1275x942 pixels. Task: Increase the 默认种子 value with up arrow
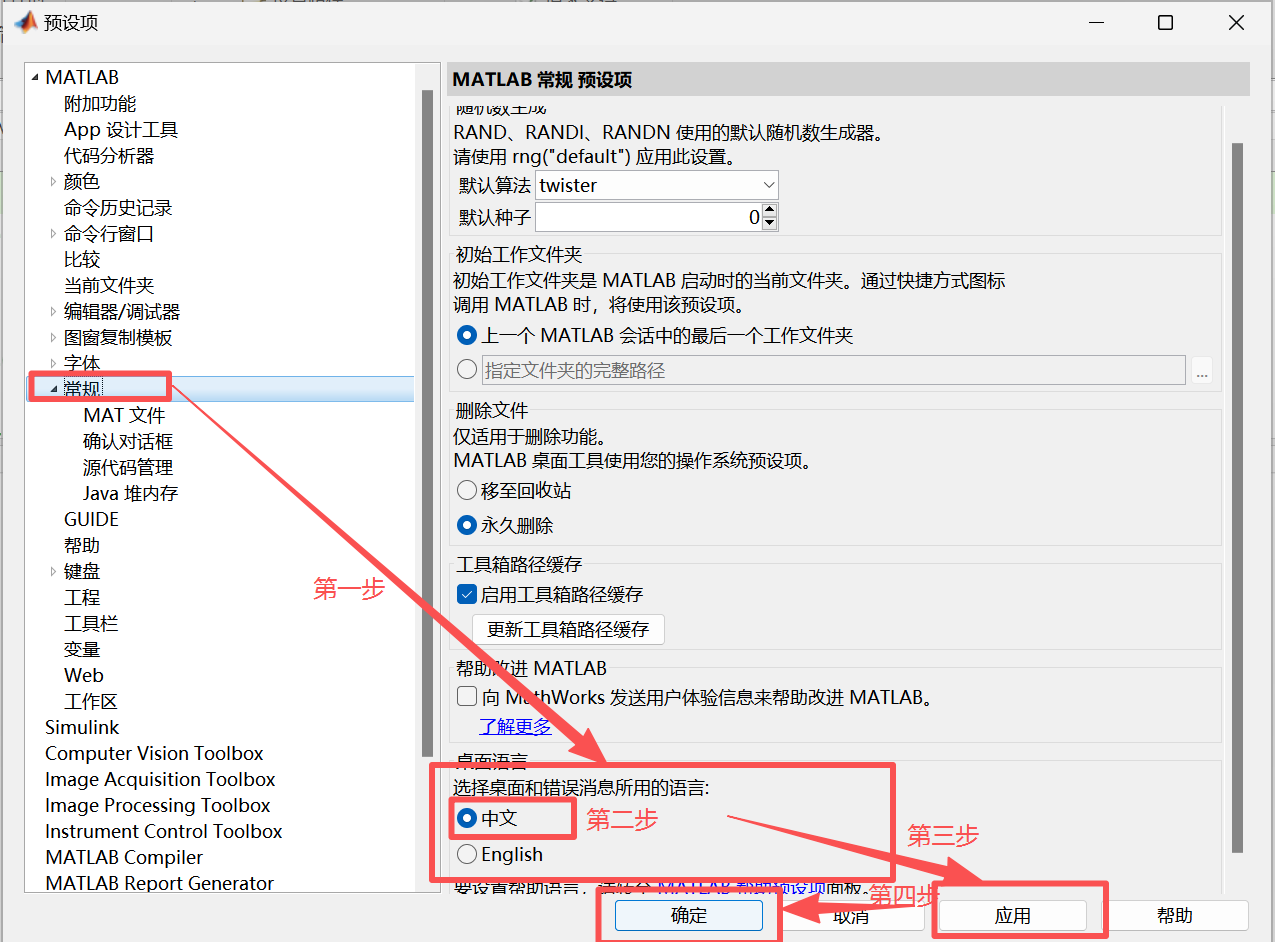click(x=769, y=211)
